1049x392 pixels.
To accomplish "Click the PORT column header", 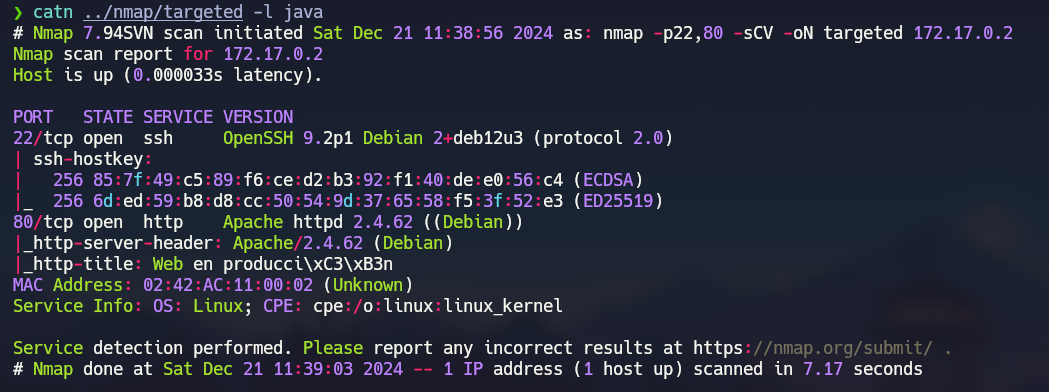I will [x=33, y=117].
